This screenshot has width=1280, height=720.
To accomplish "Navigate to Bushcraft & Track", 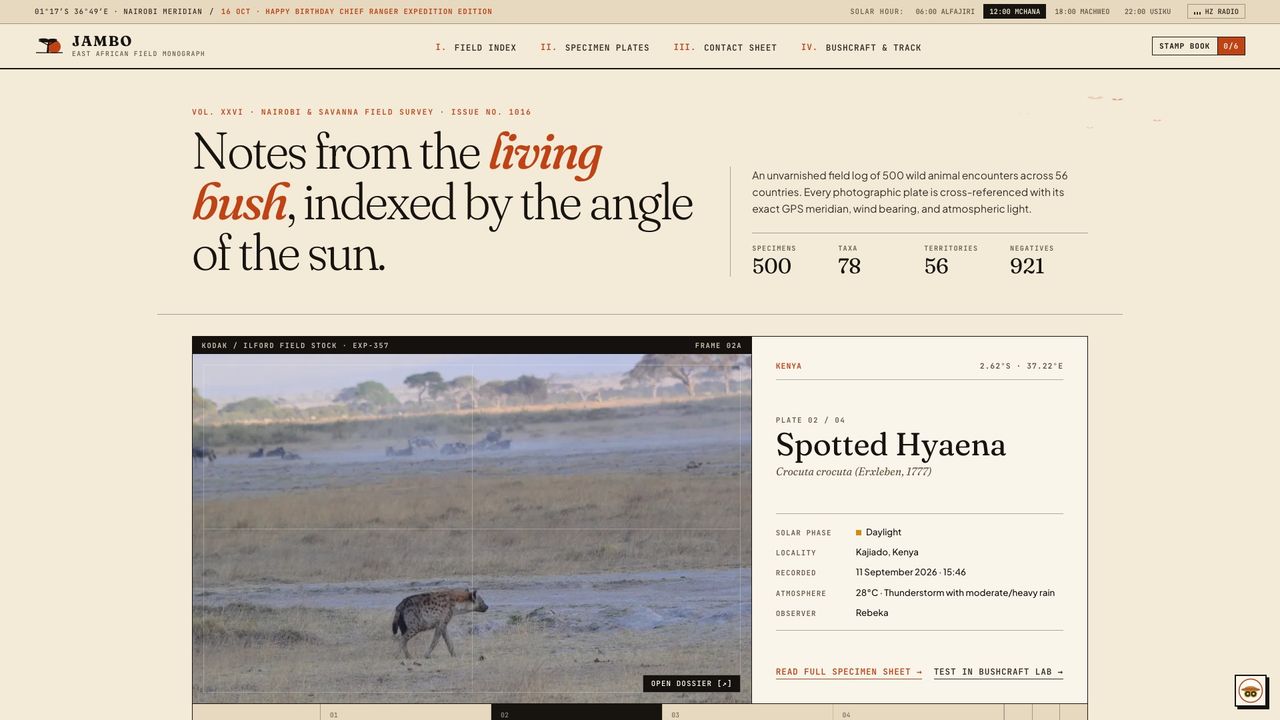I will (861, 47).
